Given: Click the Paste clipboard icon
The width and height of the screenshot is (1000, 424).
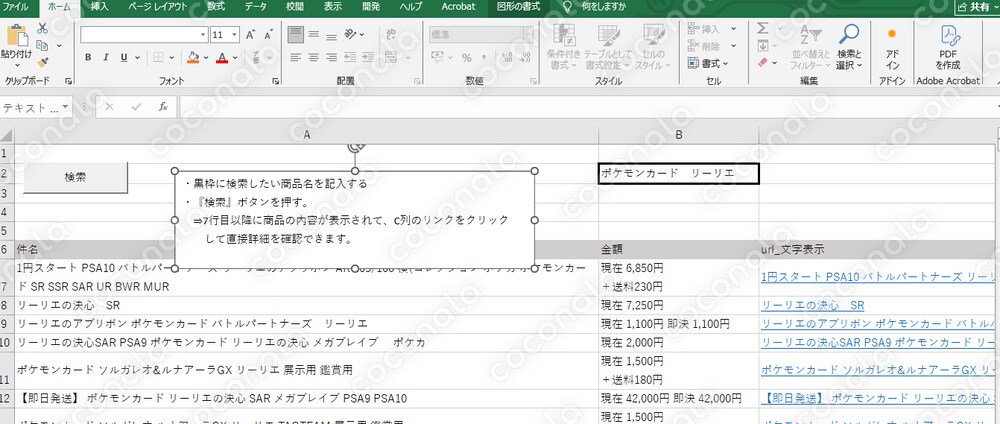Looking at the screenshot, I should pos(17,36).
